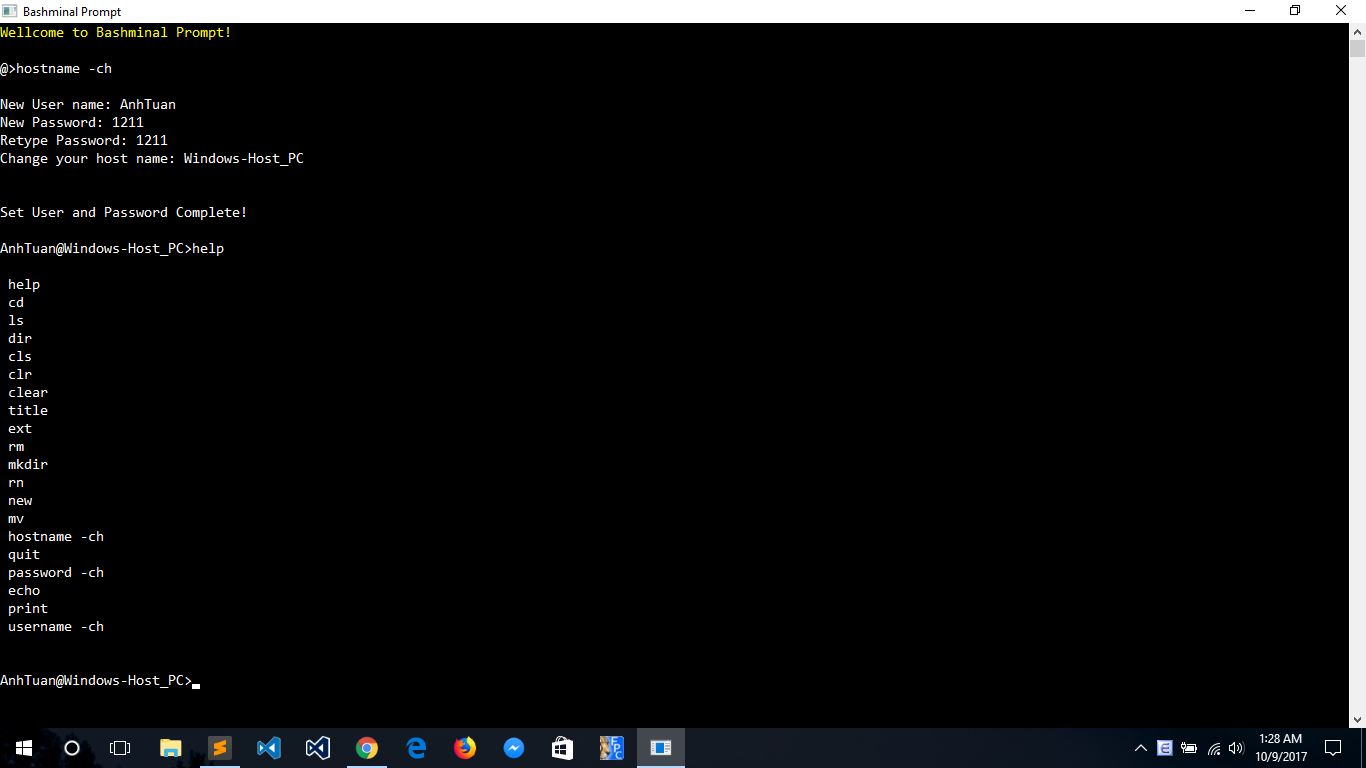Click 'echo' in the command list
1366x768 pixels.
click(24, 590)
